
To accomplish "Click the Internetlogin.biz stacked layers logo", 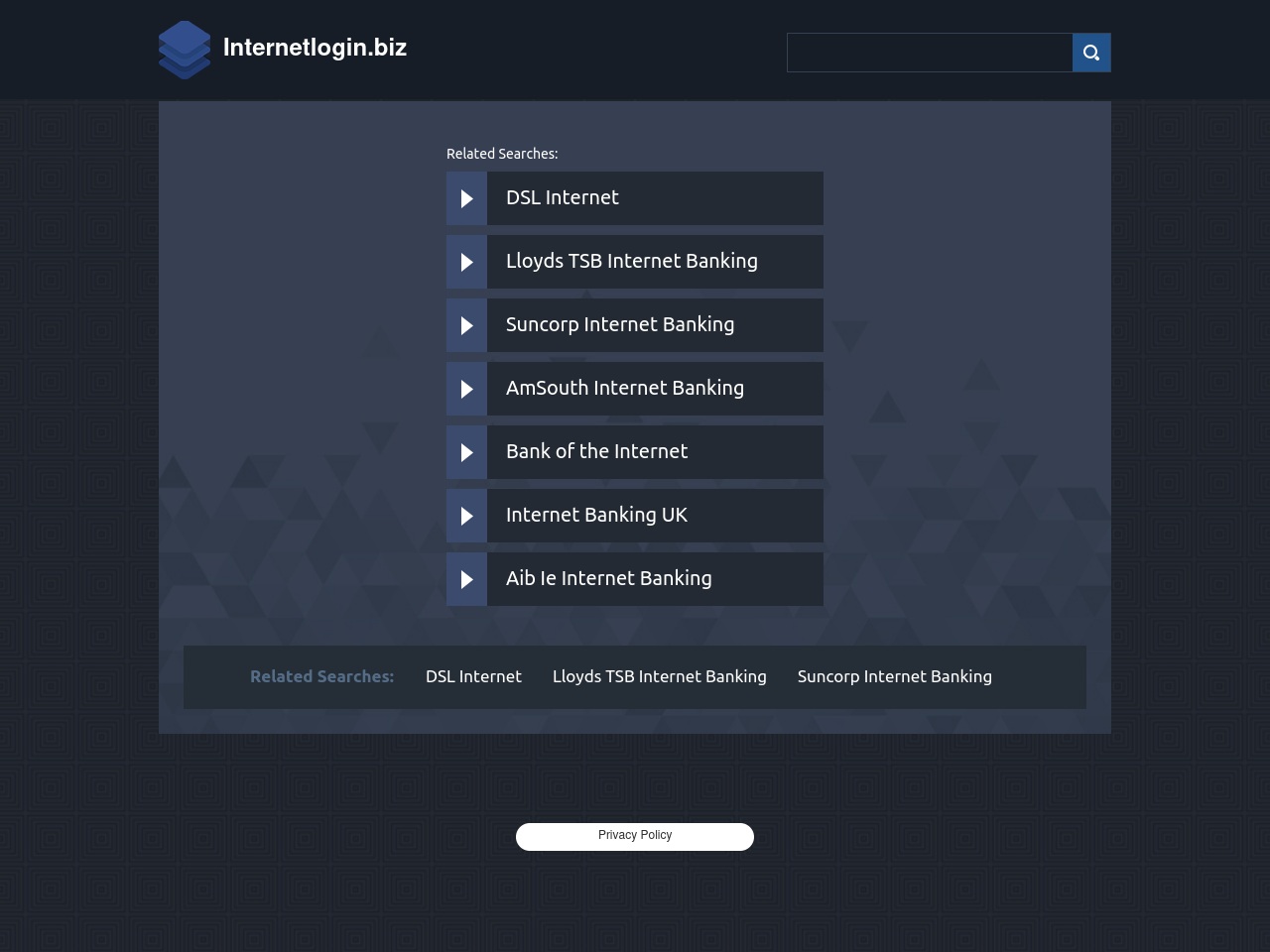I will (185, 50).
